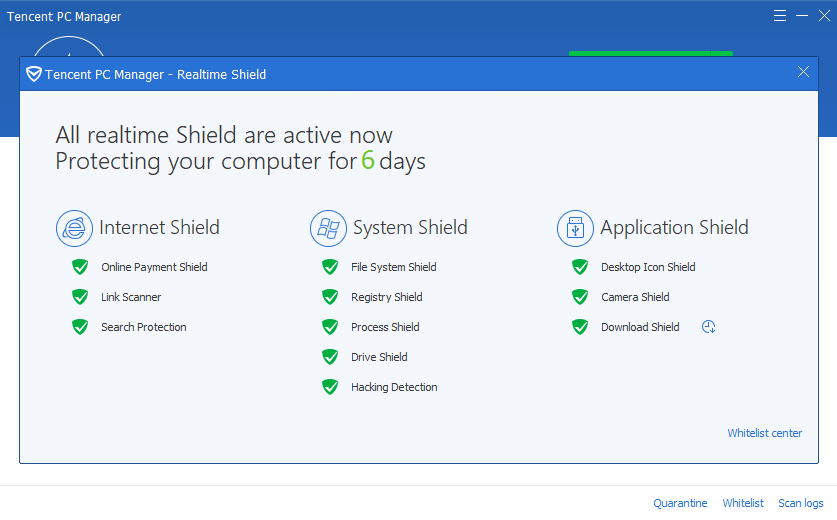This screenshot has height=520, width=837.
Task: Click the Application Shield USB icon
Action: tap(575, 228)
